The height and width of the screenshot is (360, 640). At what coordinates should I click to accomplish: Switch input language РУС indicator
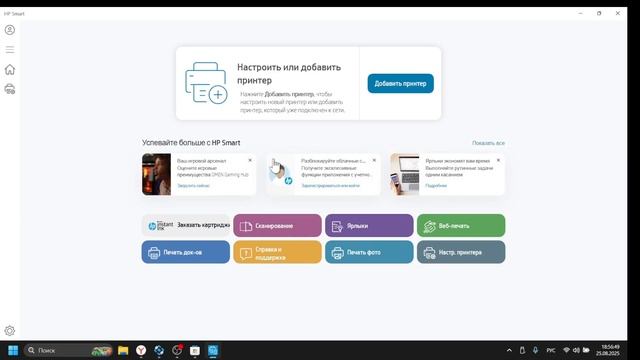tap(551, 350)
